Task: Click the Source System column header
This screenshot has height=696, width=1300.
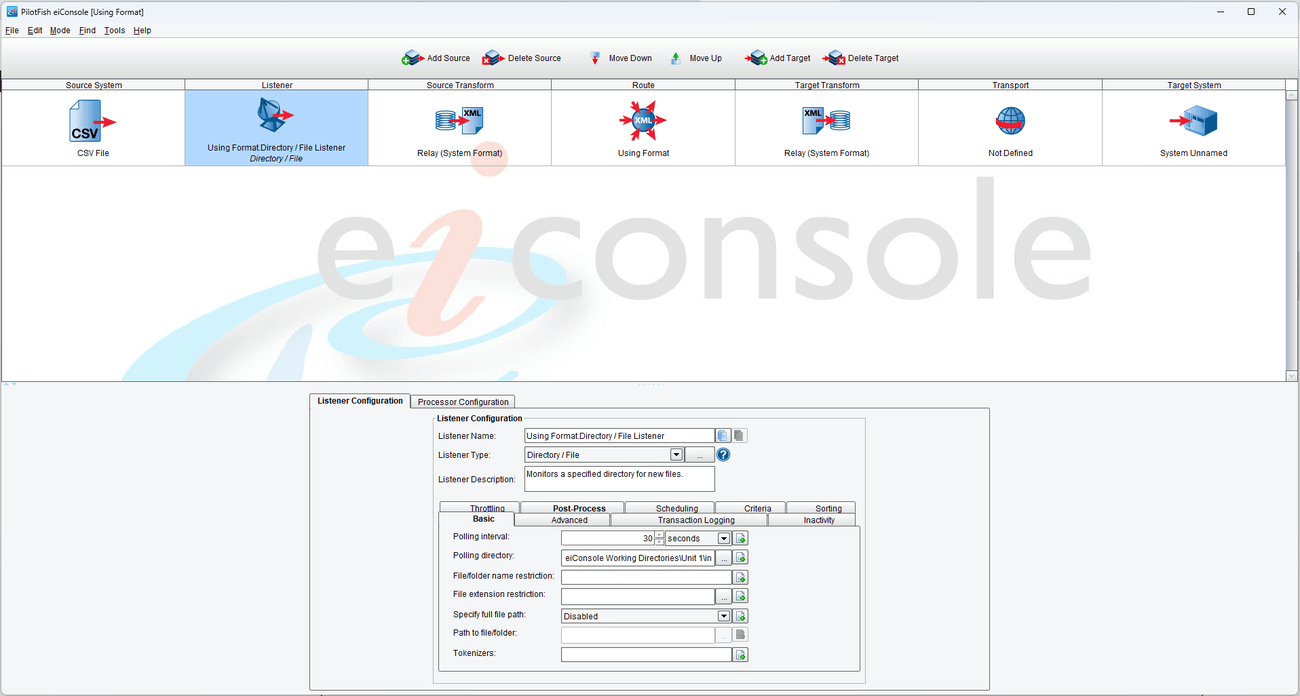Action: coord(93,85)
